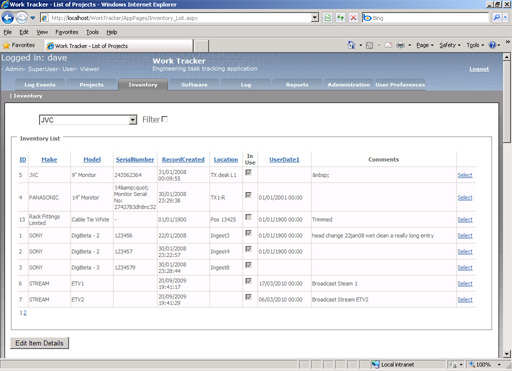The image size is (512, 371).
Task: Open the Favorites menu in menu bar
Action: click(x=67, y=32)
